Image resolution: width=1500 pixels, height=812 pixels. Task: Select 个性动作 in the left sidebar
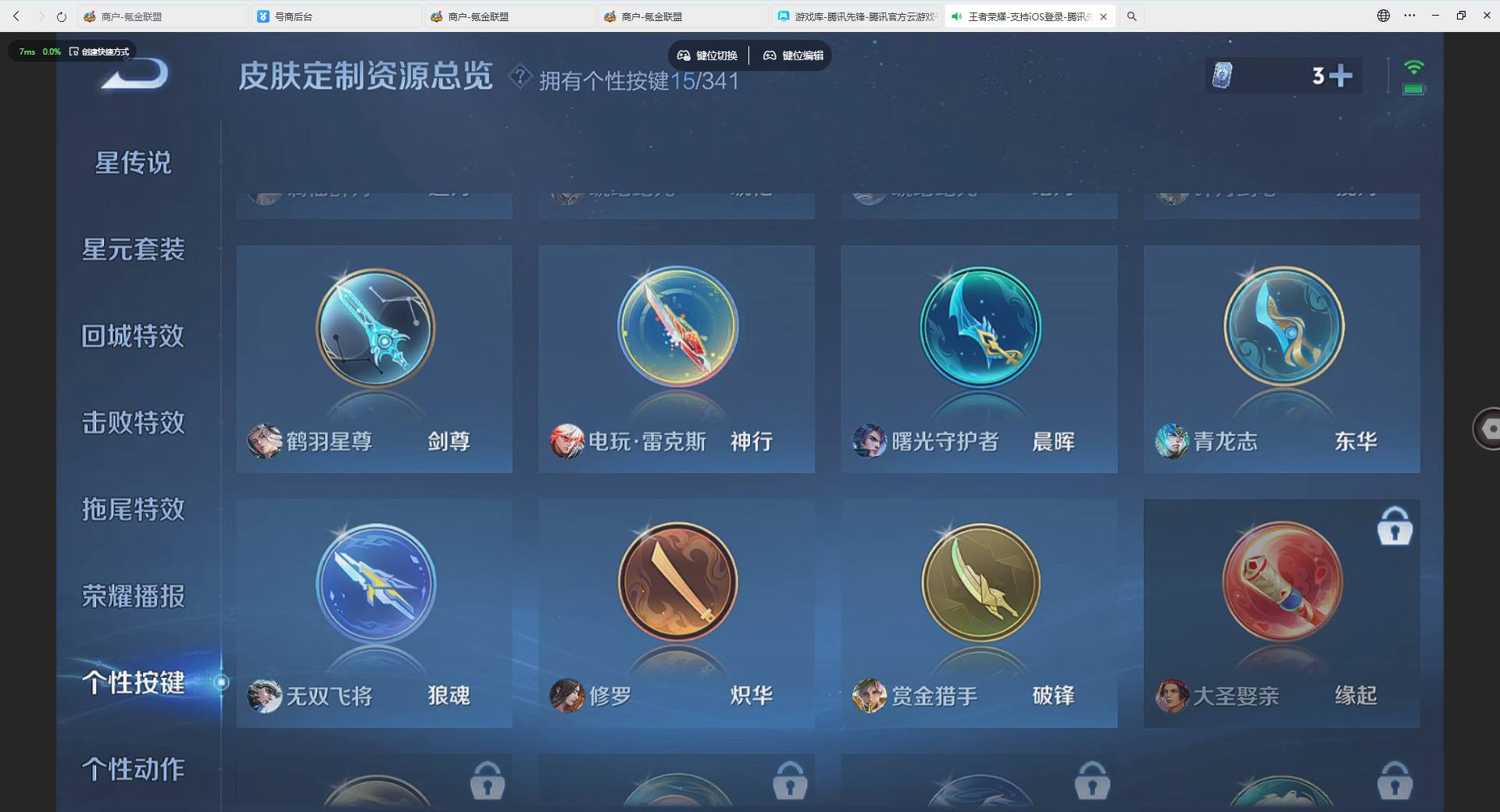click(134, 769)
